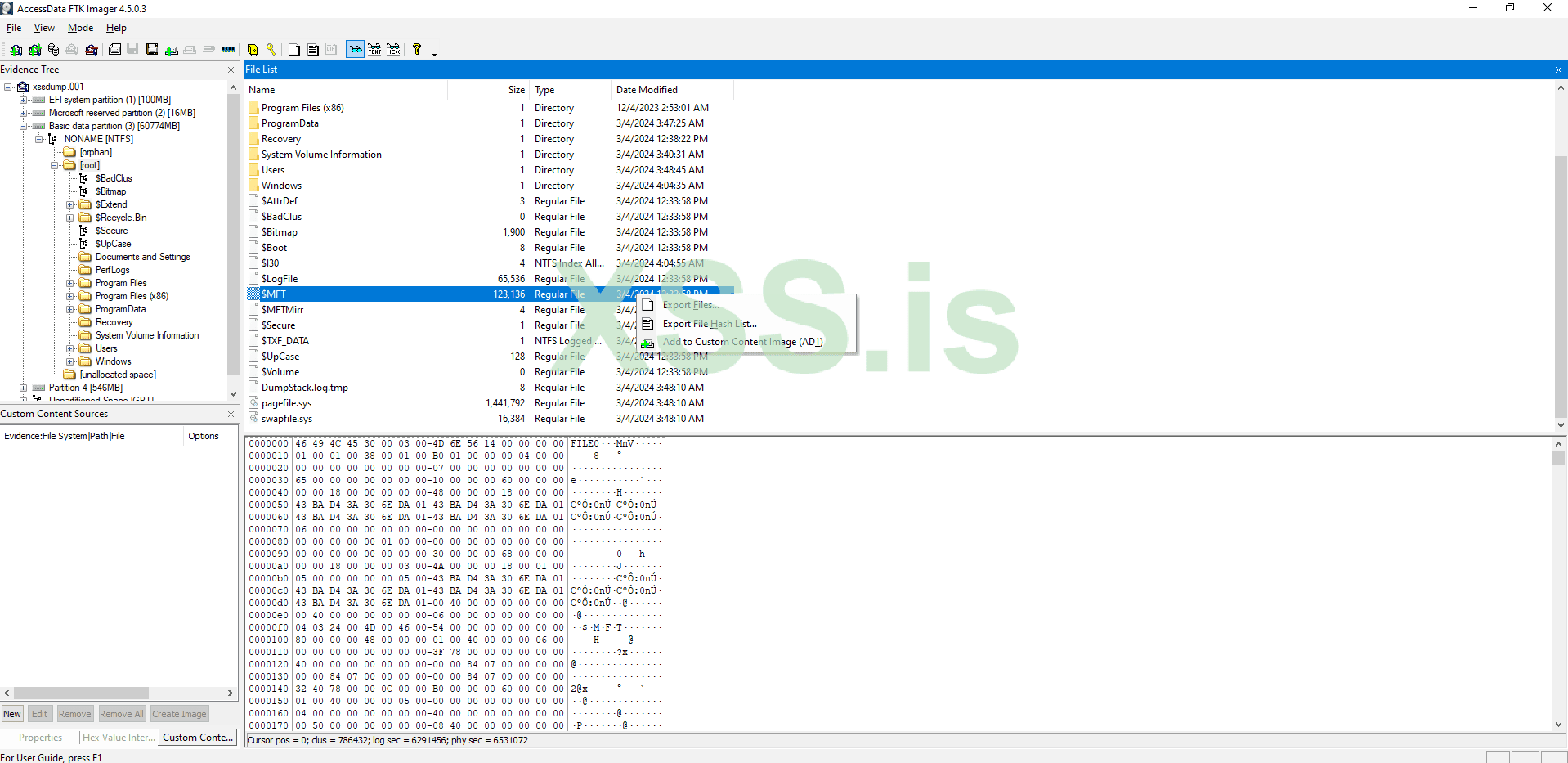Click the $MFT file icon in File List

253,294
